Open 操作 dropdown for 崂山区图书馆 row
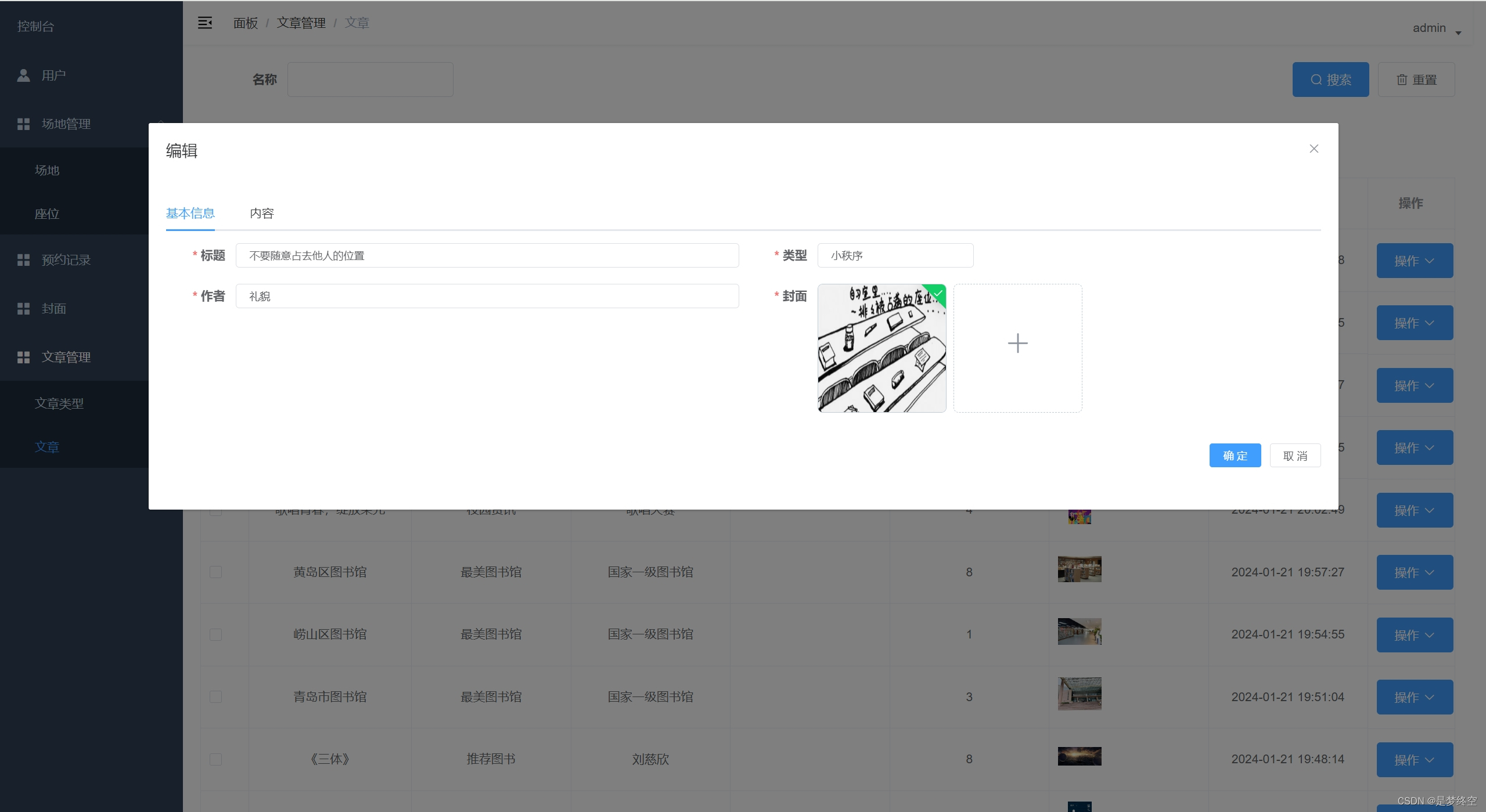1486x812 pixels. point(1415,635)
